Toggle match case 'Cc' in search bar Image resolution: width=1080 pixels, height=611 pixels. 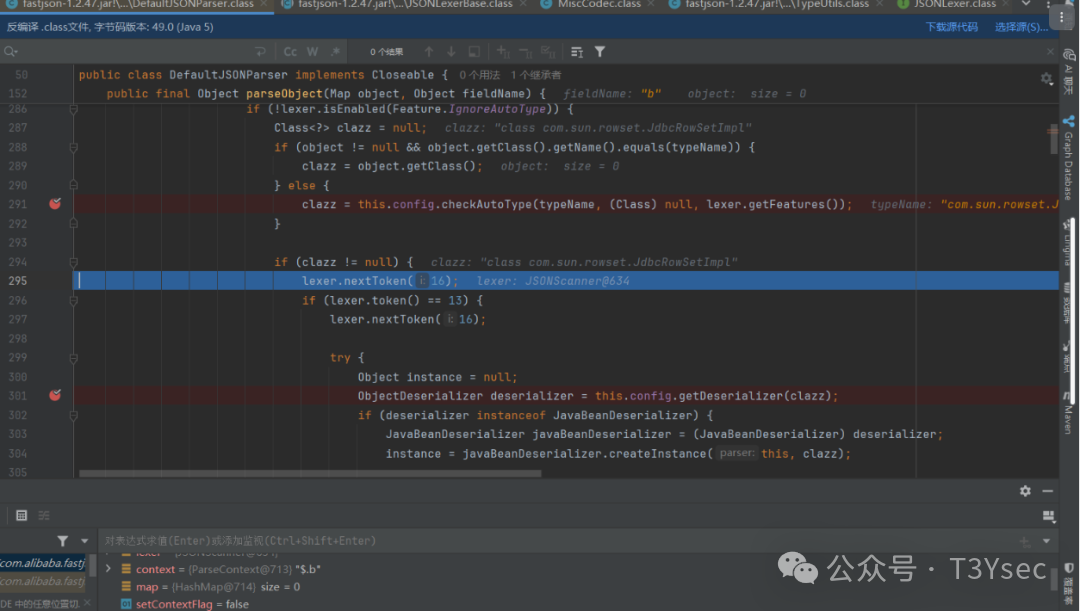pos(290,51)
